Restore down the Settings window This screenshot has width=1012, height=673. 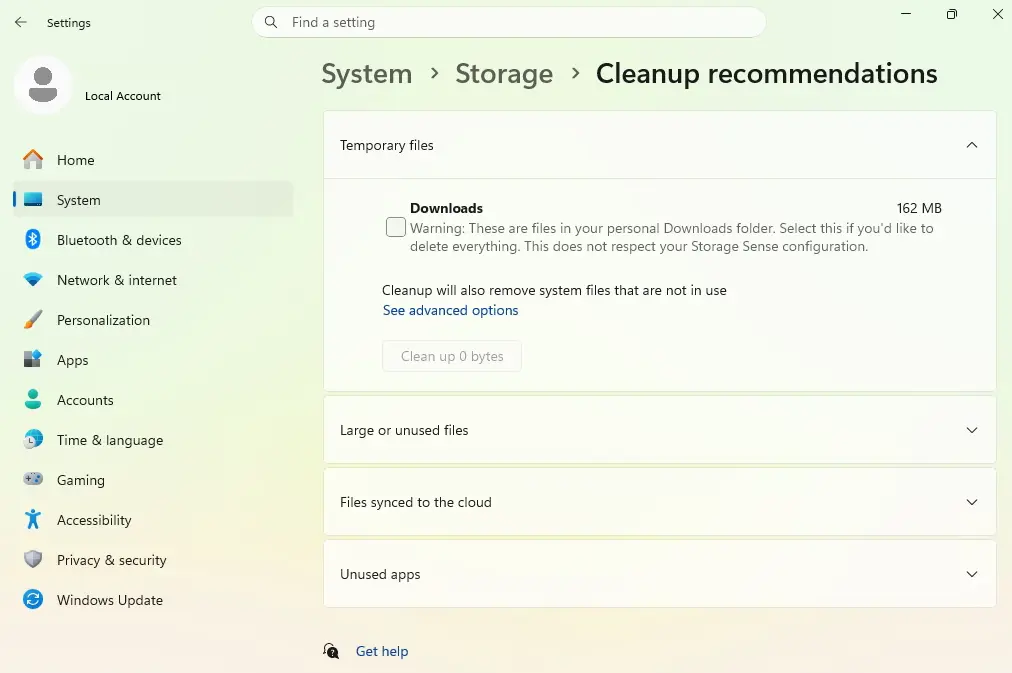coord(951,14)
